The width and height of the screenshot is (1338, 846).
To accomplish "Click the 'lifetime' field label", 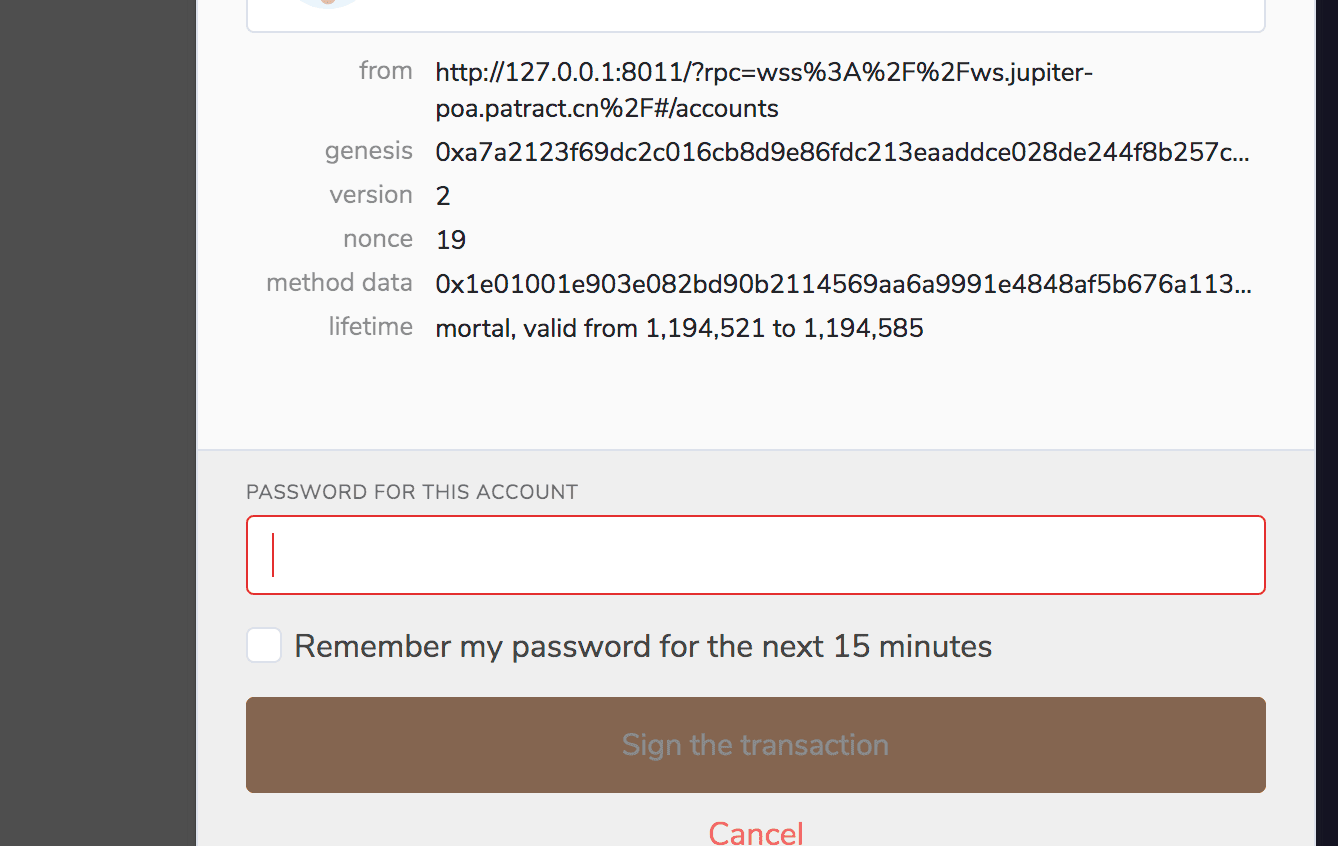I will click(x=370, y=327).
